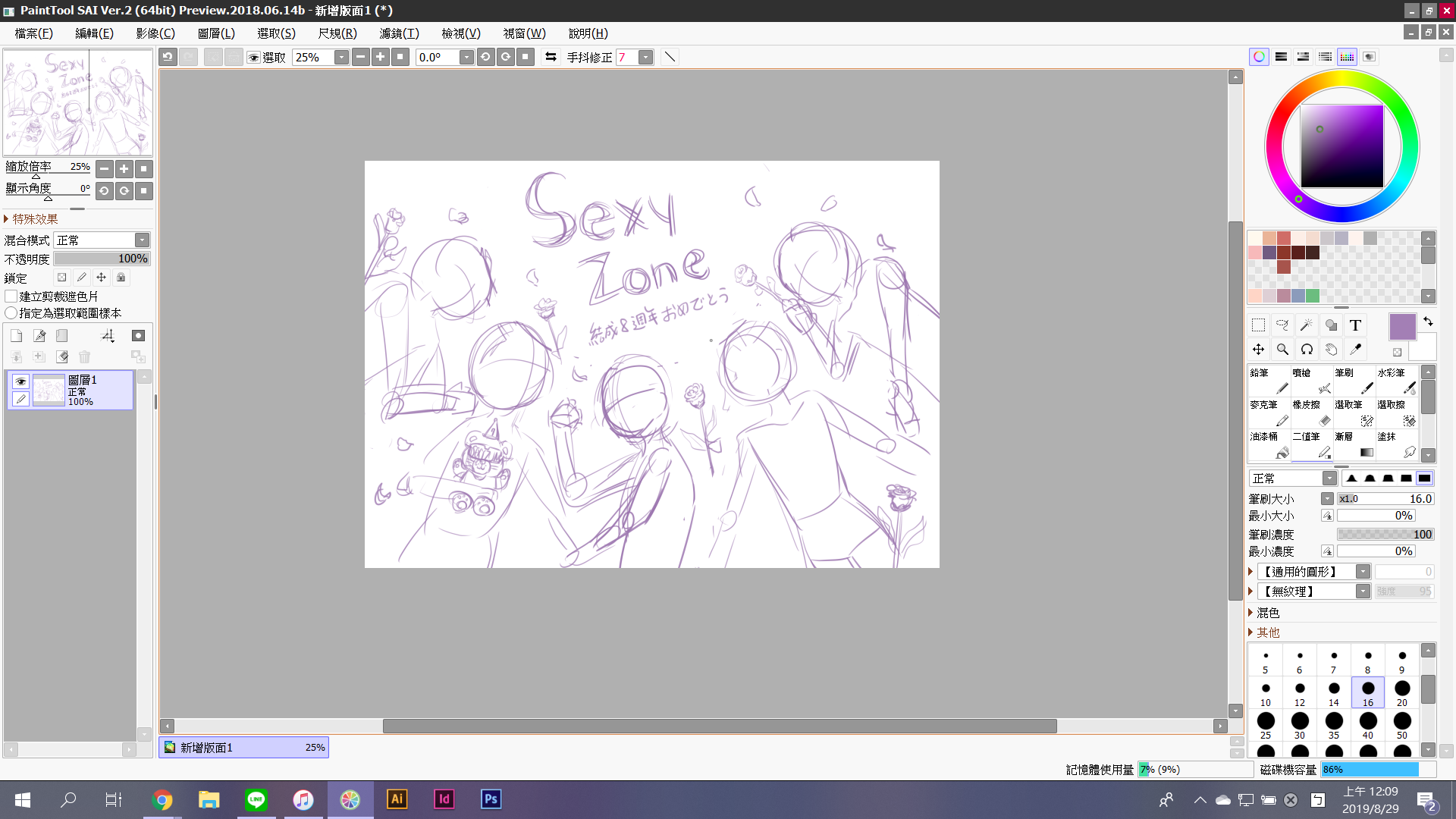Open the 混合模式 blend mode dropdown
1456x819 pixels.
pyautogui.click(x=142, y=240)
